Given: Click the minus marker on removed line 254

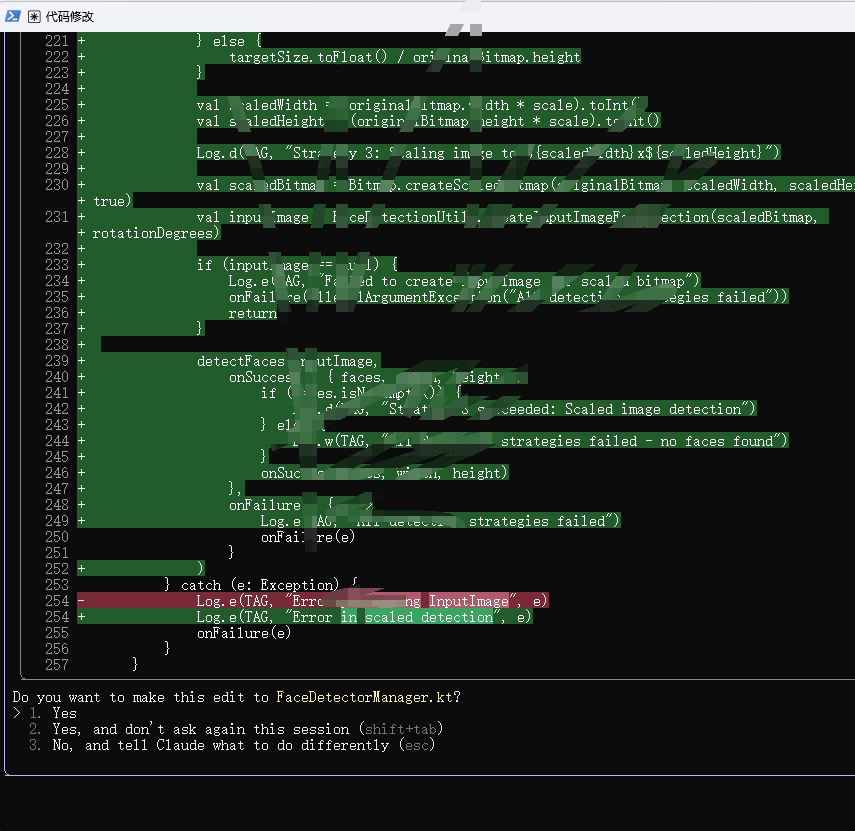Looking at the screenshot, I should pyautogui.click(x=81, y=601).
